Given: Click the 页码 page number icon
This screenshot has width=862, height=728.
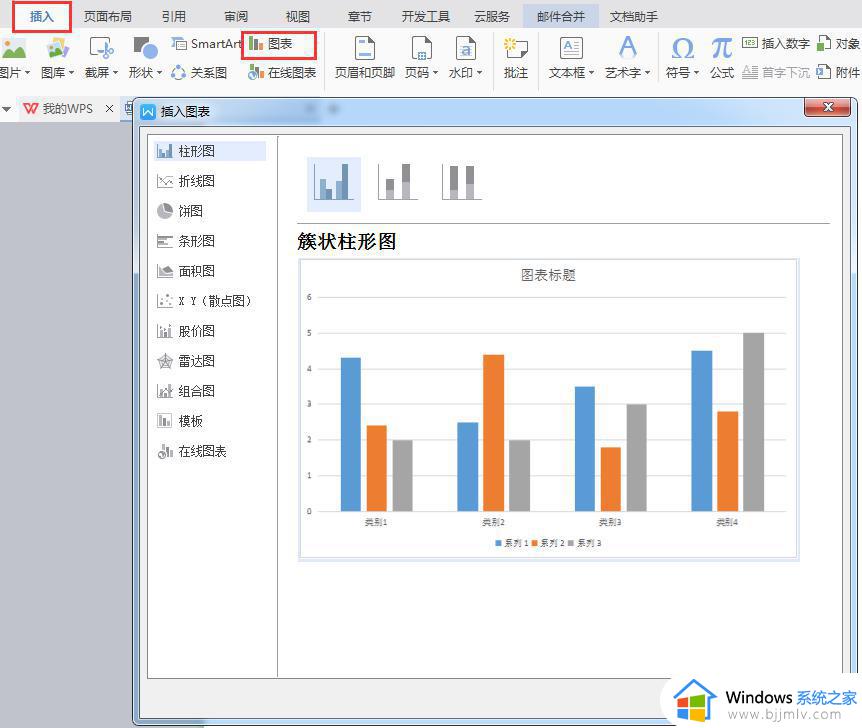Looking at the screenshot, I should pyautogui.click(x=422, y=48).
